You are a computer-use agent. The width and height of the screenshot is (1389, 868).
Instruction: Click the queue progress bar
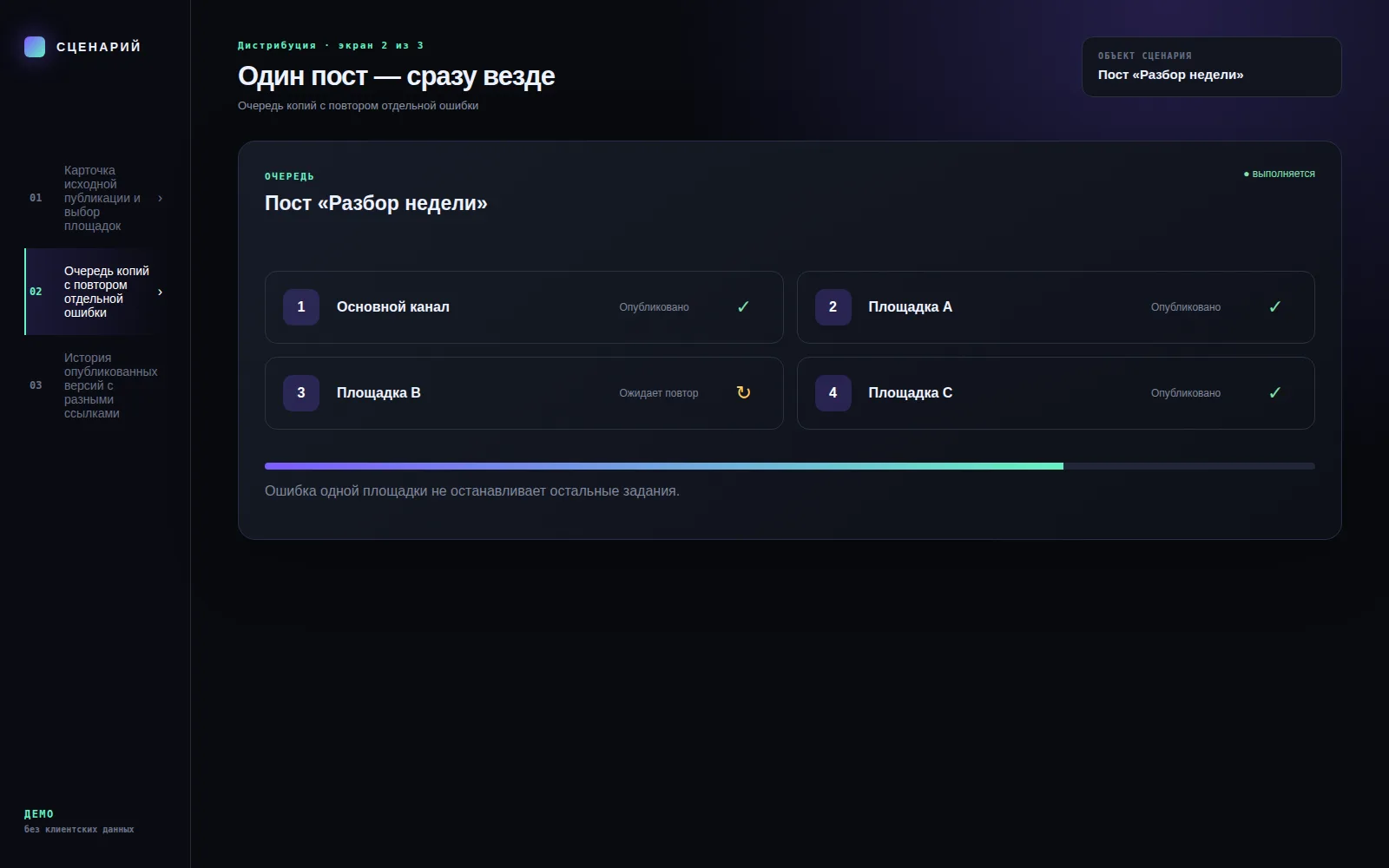(789, 466)
